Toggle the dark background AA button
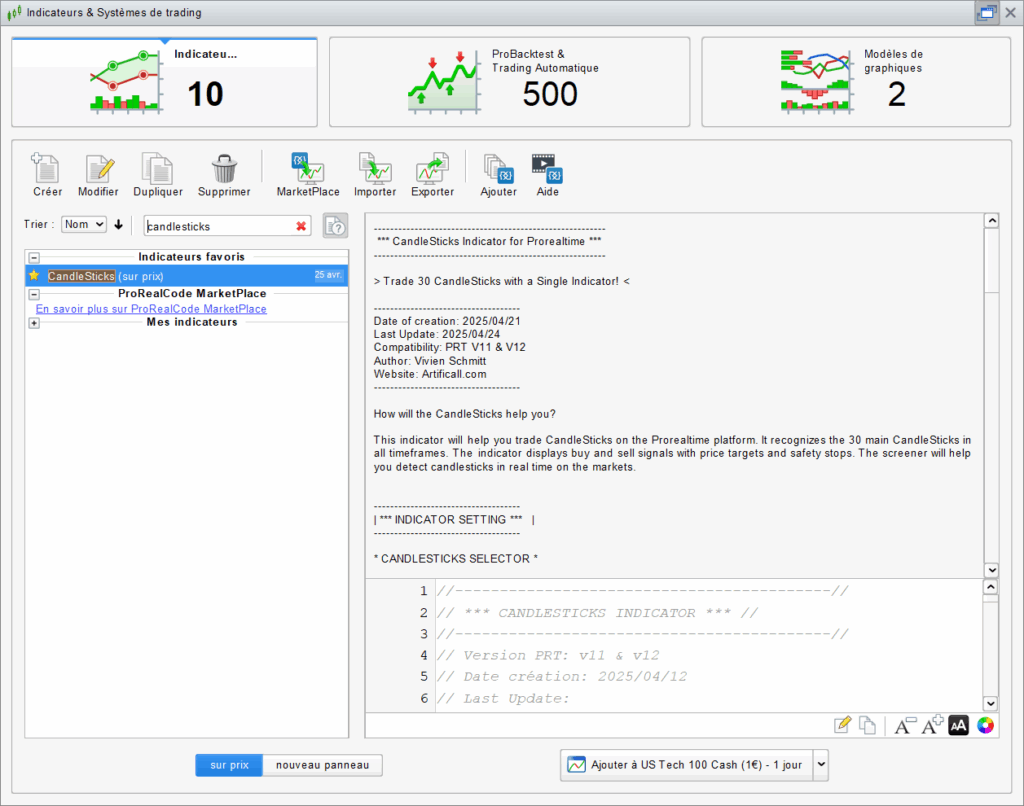Viewport: 1024px width, 806px height. click(959, 726)
